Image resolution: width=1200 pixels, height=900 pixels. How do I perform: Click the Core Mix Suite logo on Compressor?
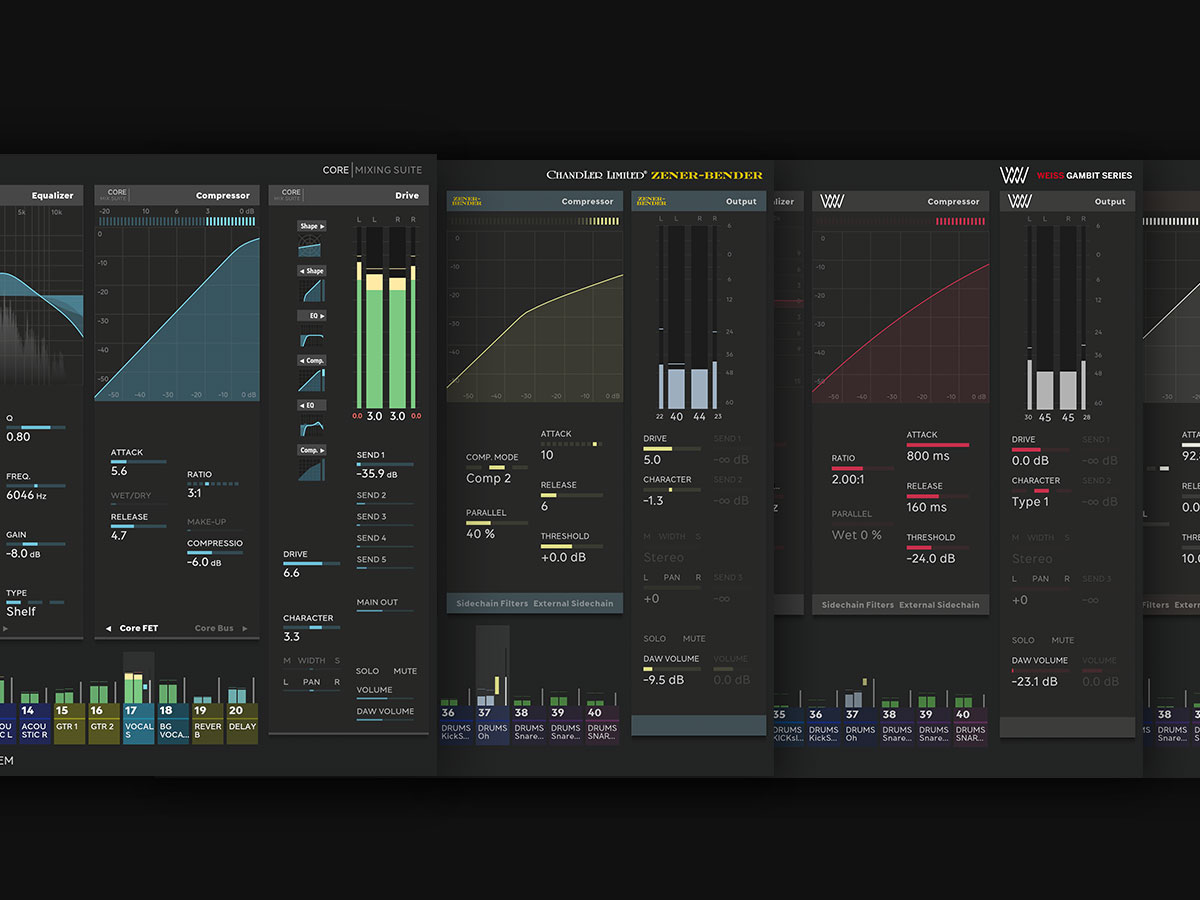point(117,195)
